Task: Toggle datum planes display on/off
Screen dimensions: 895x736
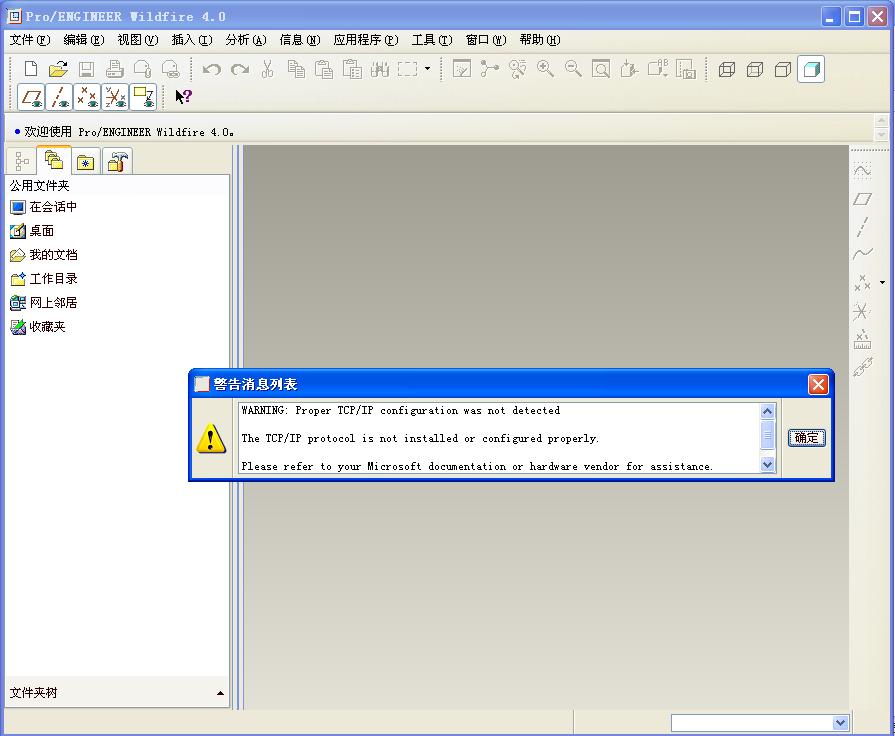Action: click(x=31, y=97)
